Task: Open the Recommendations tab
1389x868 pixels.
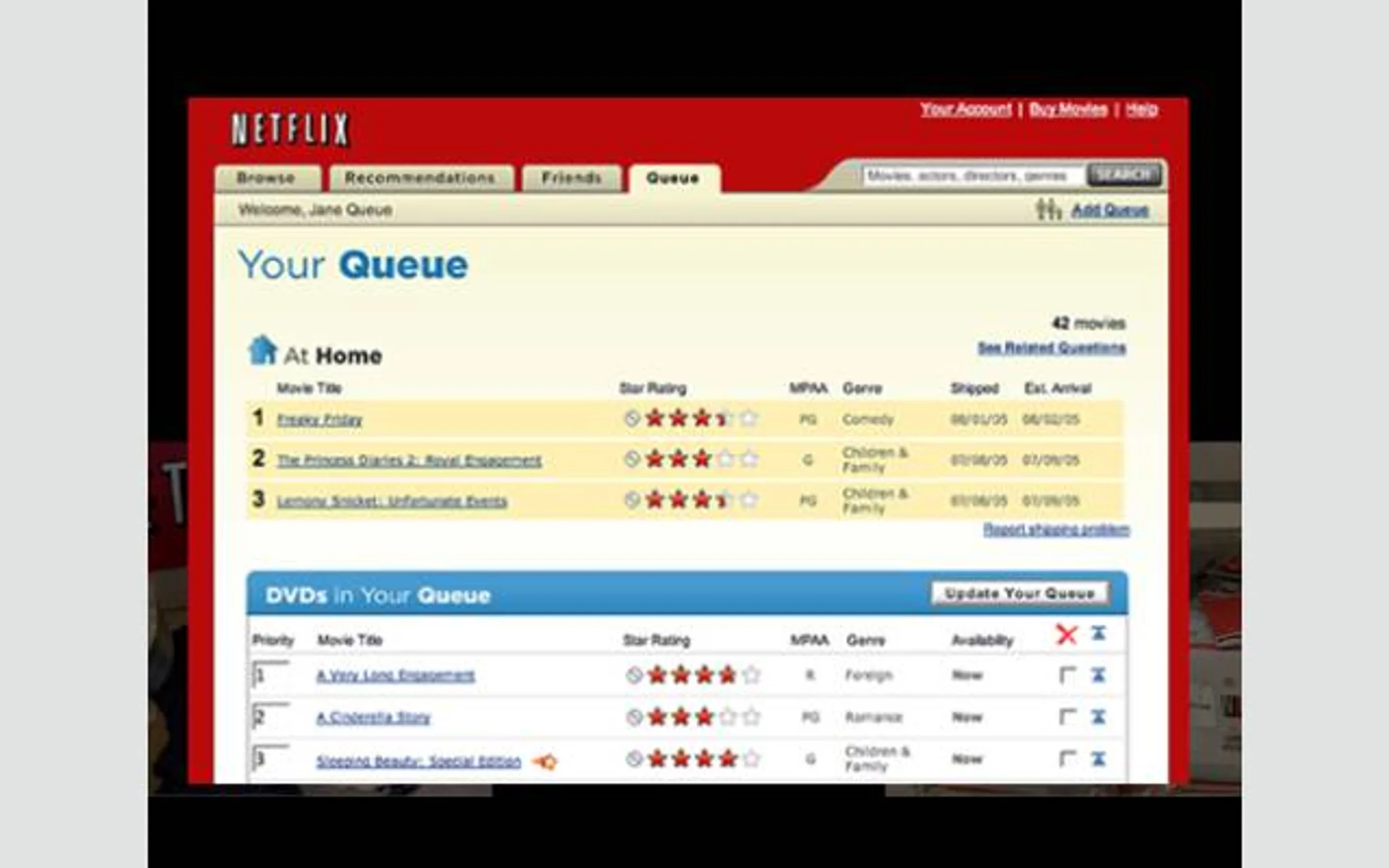Action: [x=420, y=178]
